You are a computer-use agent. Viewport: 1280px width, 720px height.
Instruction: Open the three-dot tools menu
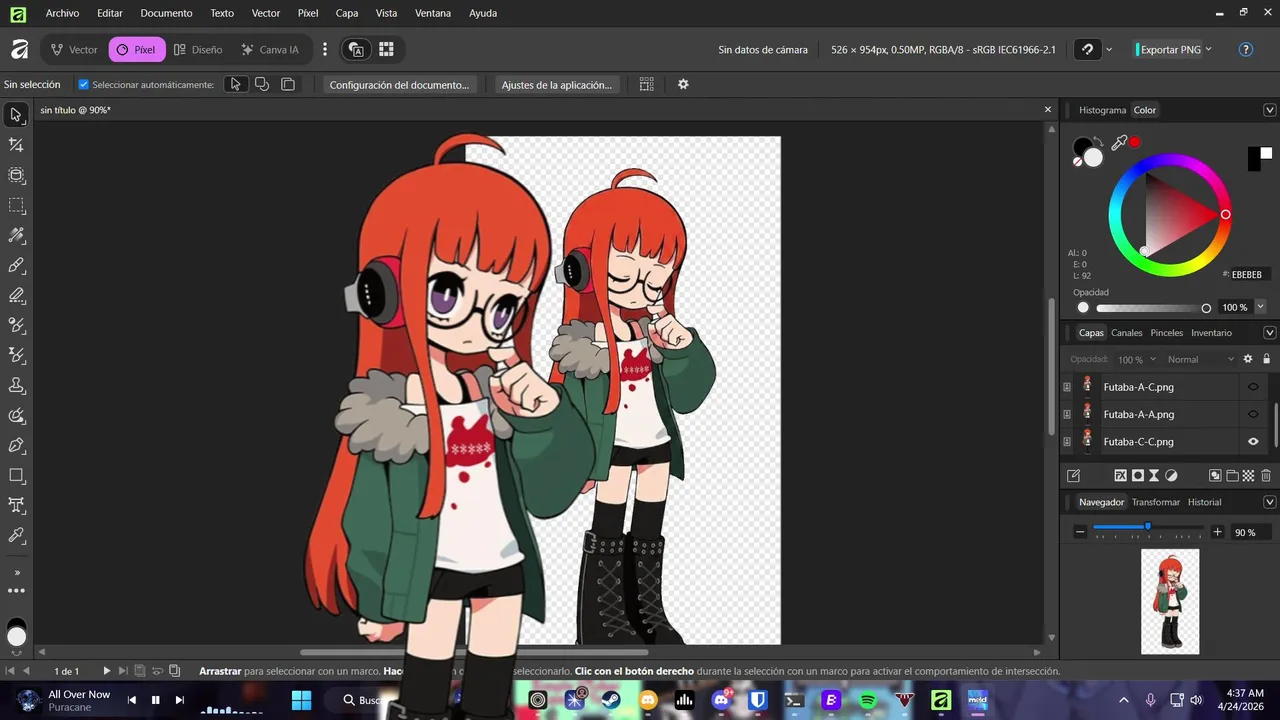pyautogui.click(x=16, y=591)
